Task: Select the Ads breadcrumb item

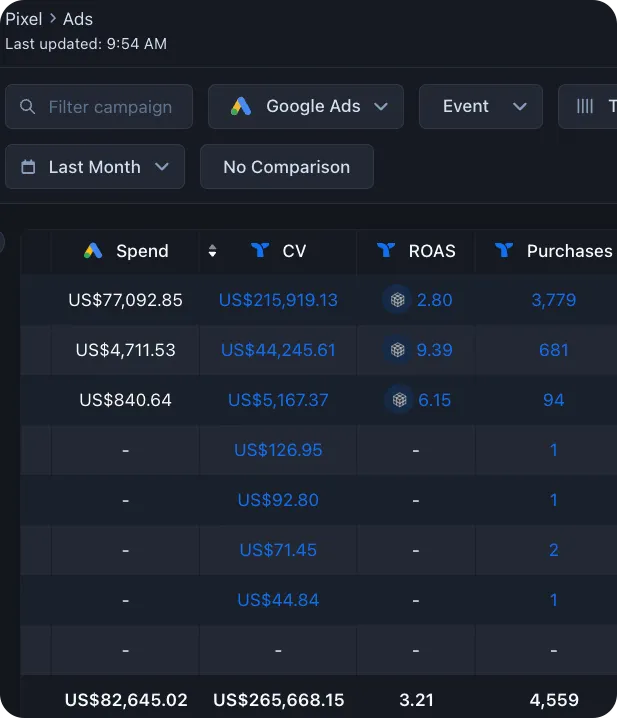Action: (x=78, y=19)
